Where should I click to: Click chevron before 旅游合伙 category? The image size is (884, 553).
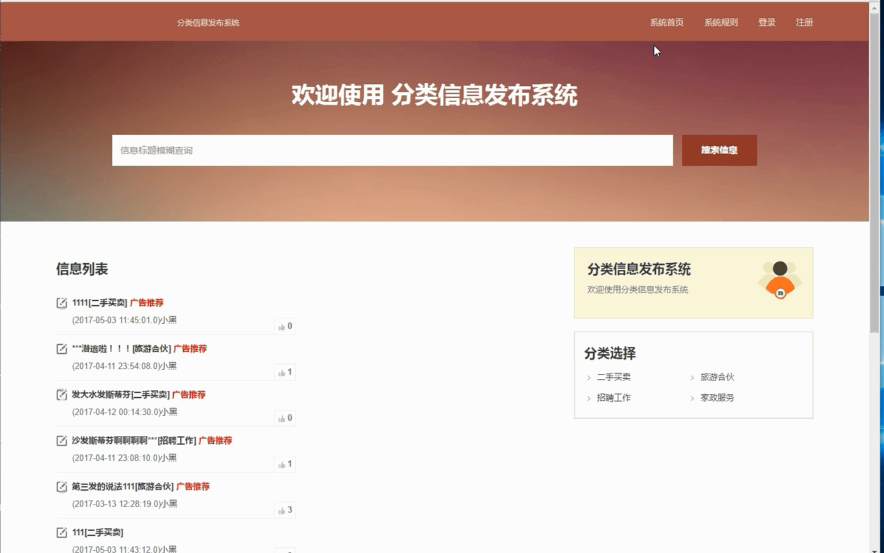pos(692,378)
